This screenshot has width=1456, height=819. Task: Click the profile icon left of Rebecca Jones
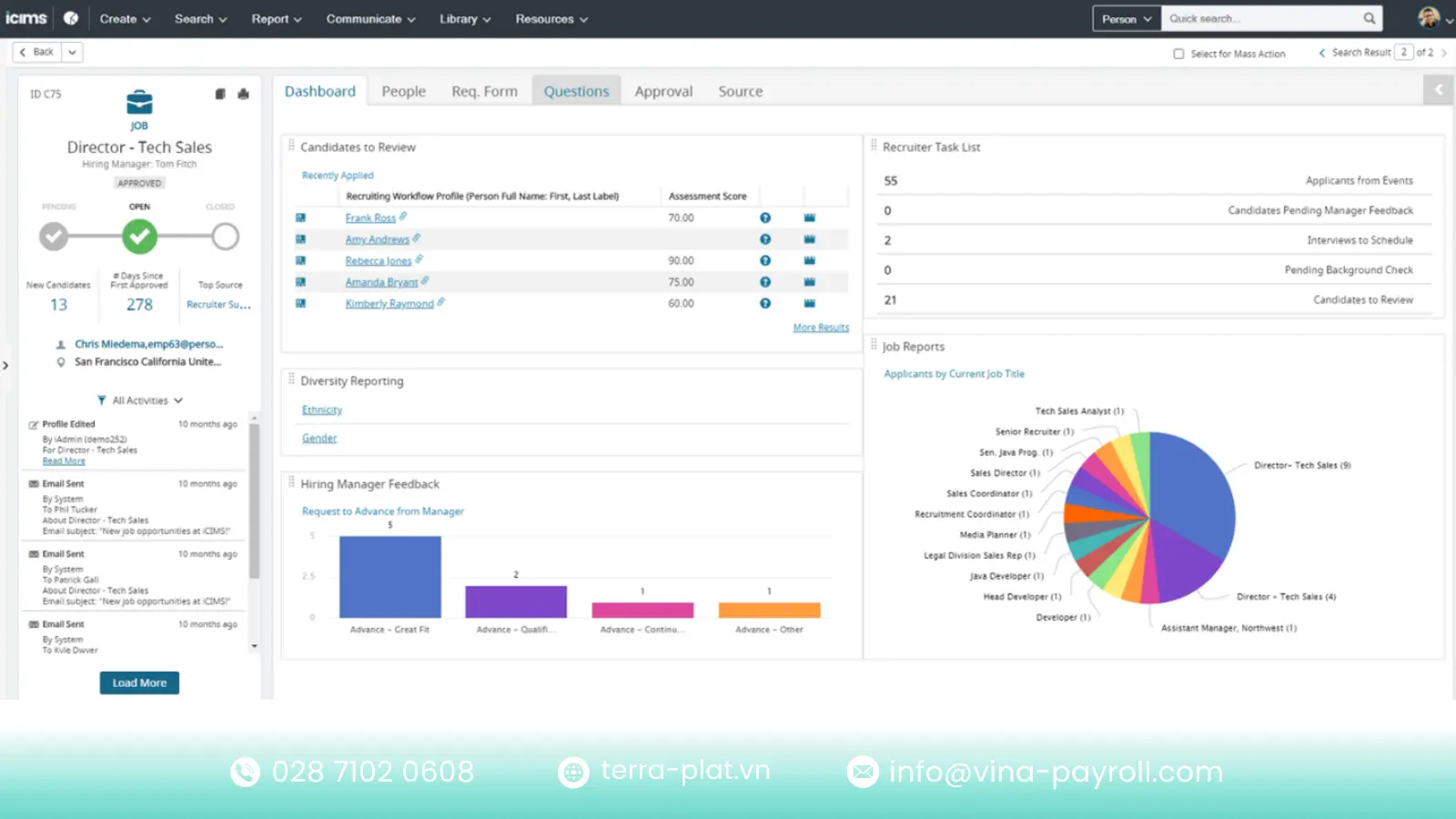[x=300, y=261]
